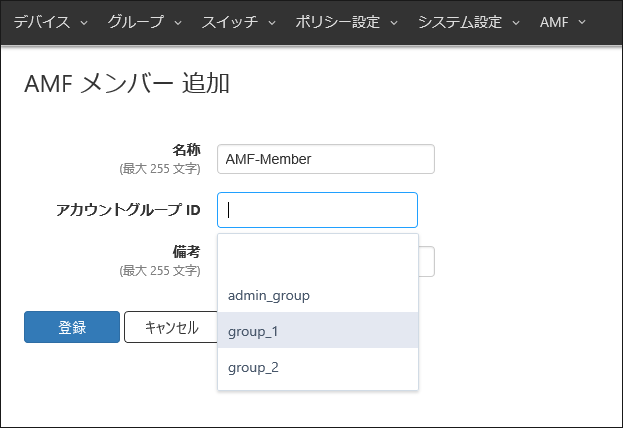Click the chevron next to デバイス
The height and width of the screenshot is (428, 623).
point(83,22)
